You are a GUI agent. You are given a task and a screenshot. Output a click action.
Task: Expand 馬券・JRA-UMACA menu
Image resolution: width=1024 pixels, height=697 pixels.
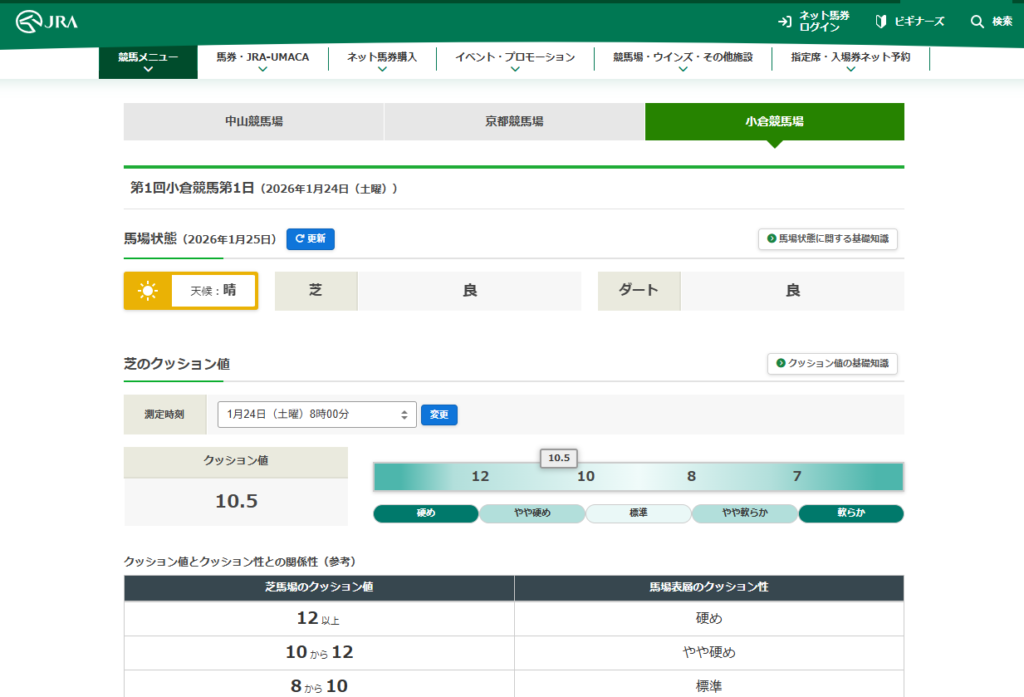point(262,61)
